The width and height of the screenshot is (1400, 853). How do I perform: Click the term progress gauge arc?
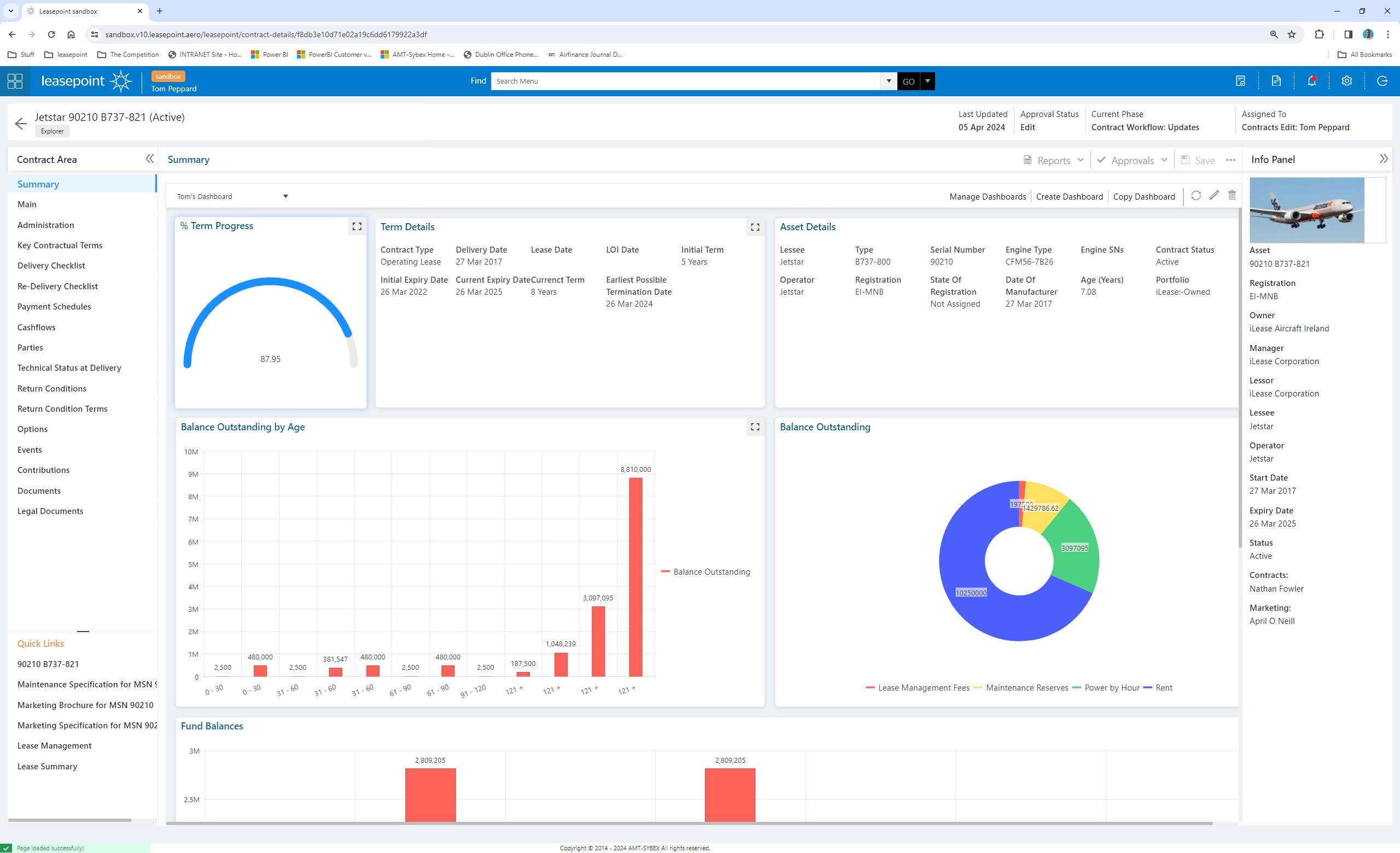click(271, 281)
